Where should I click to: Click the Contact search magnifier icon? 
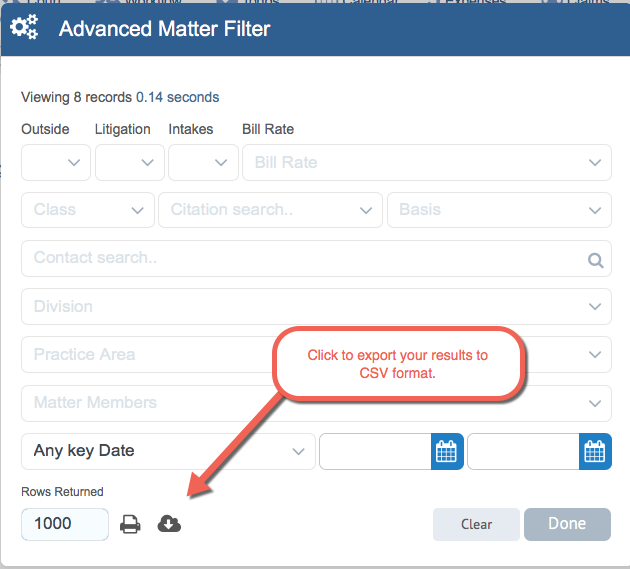tap(595, 260)
